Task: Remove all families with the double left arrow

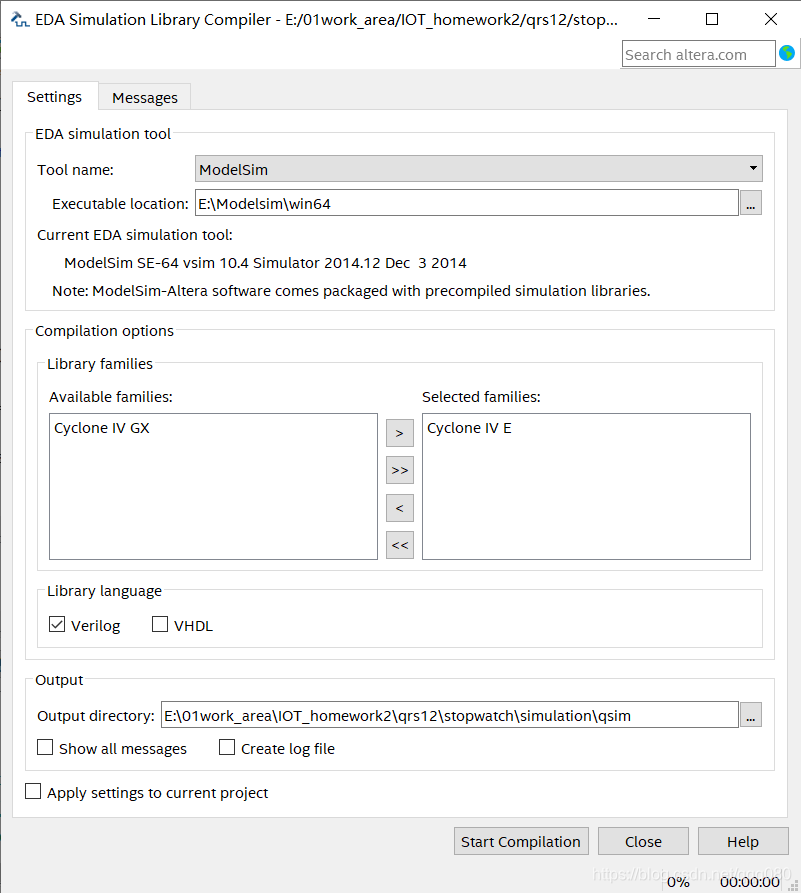Action: tap(400, 545)
